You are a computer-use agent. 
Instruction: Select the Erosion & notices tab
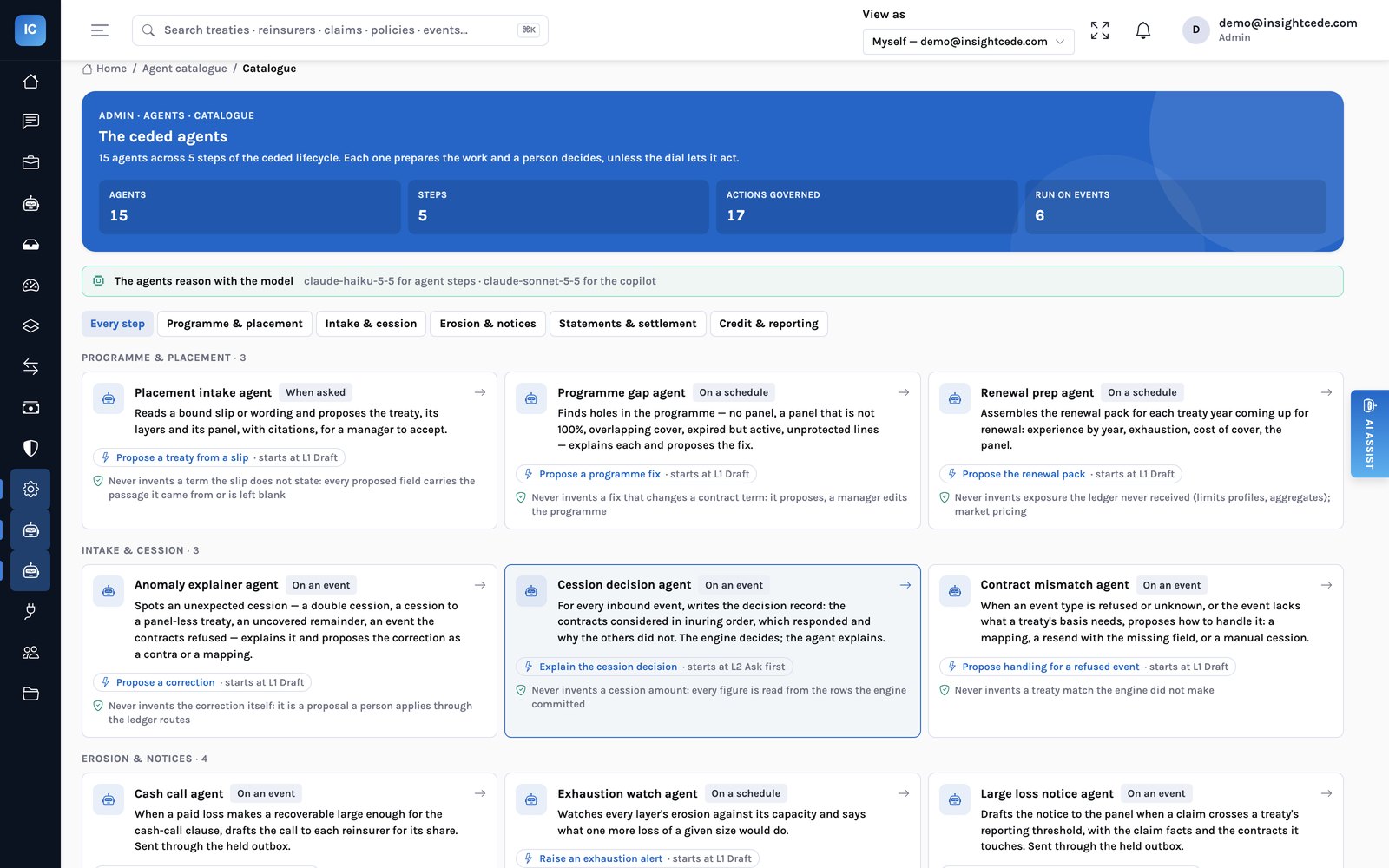coord(488,324)
